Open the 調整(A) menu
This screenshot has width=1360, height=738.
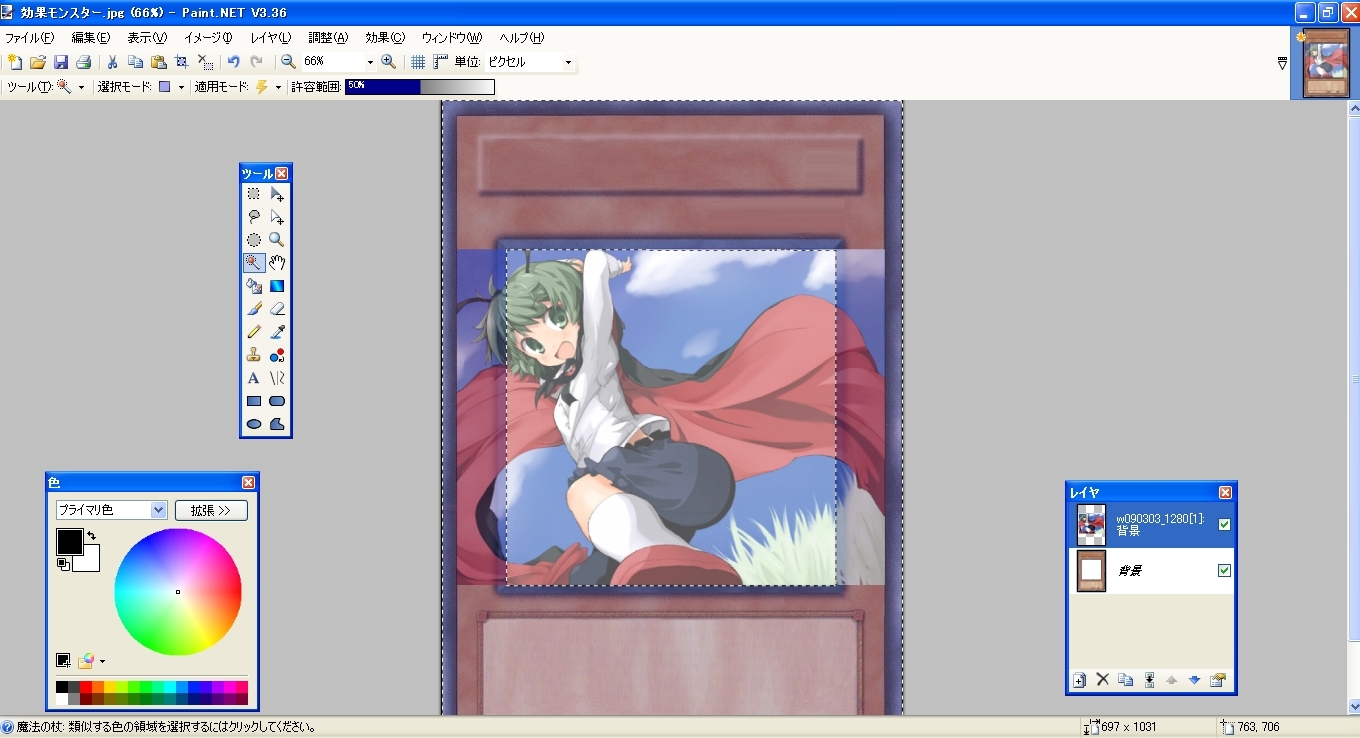328,37
